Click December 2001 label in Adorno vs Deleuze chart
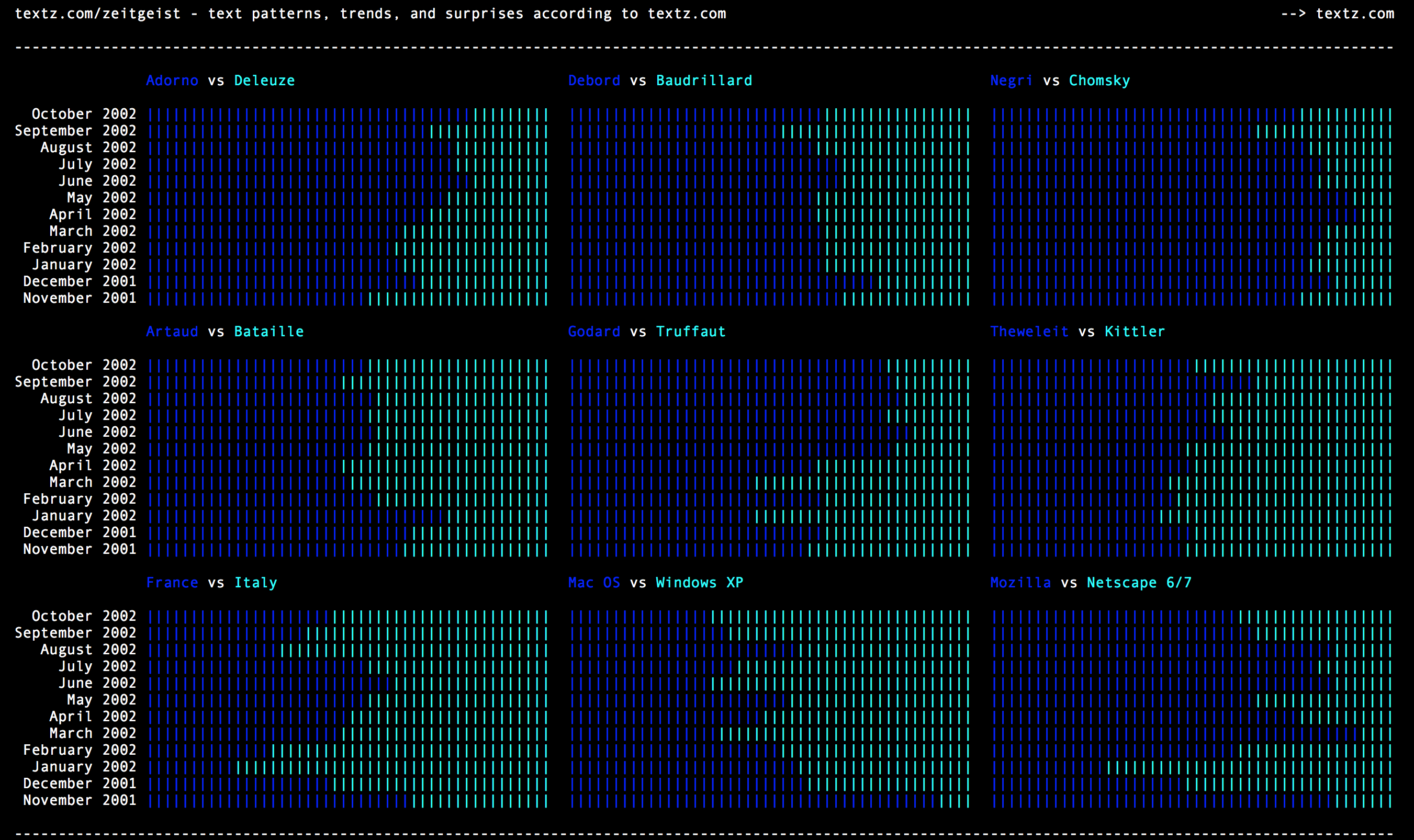The width and height of the screenshot is (1414, 840). point(80,281)
